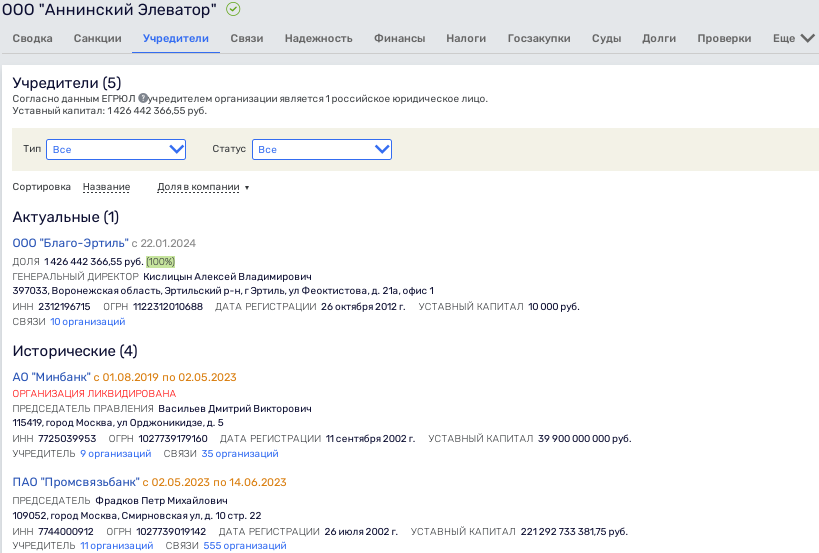Click director name Кислицын Алексей Владимирович
819x553 pixels.
point(227,277)
